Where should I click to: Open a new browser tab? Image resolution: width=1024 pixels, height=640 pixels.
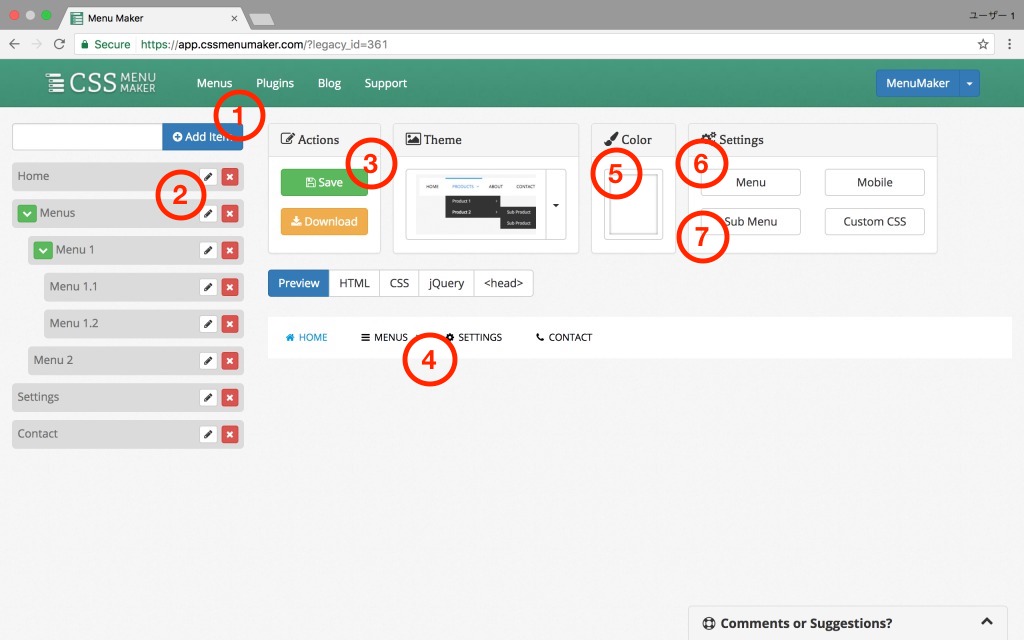pos(262,20)
